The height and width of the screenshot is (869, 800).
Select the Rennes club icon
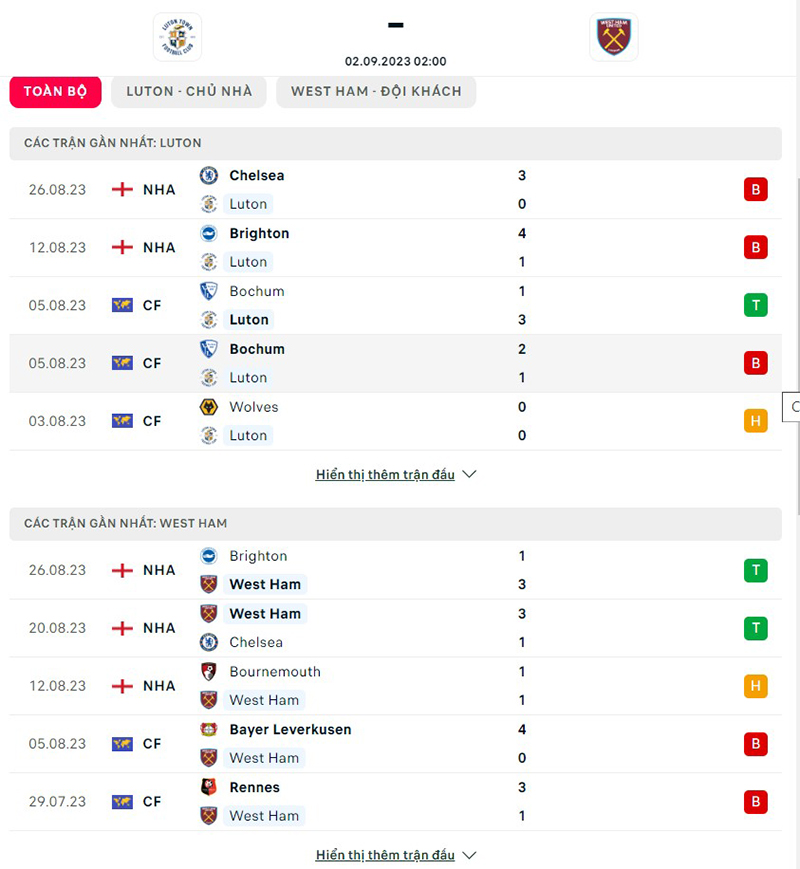tap(209, 788)
